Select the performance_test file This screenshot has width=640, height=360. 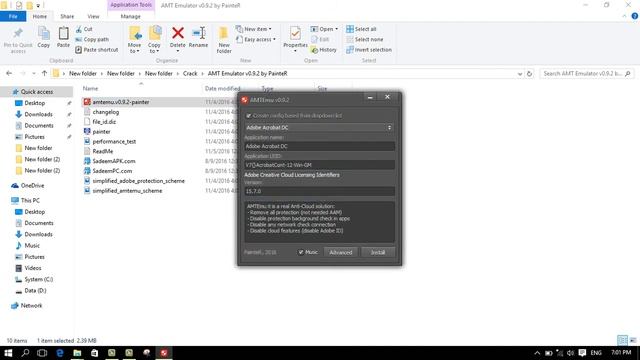pos(114,141)
